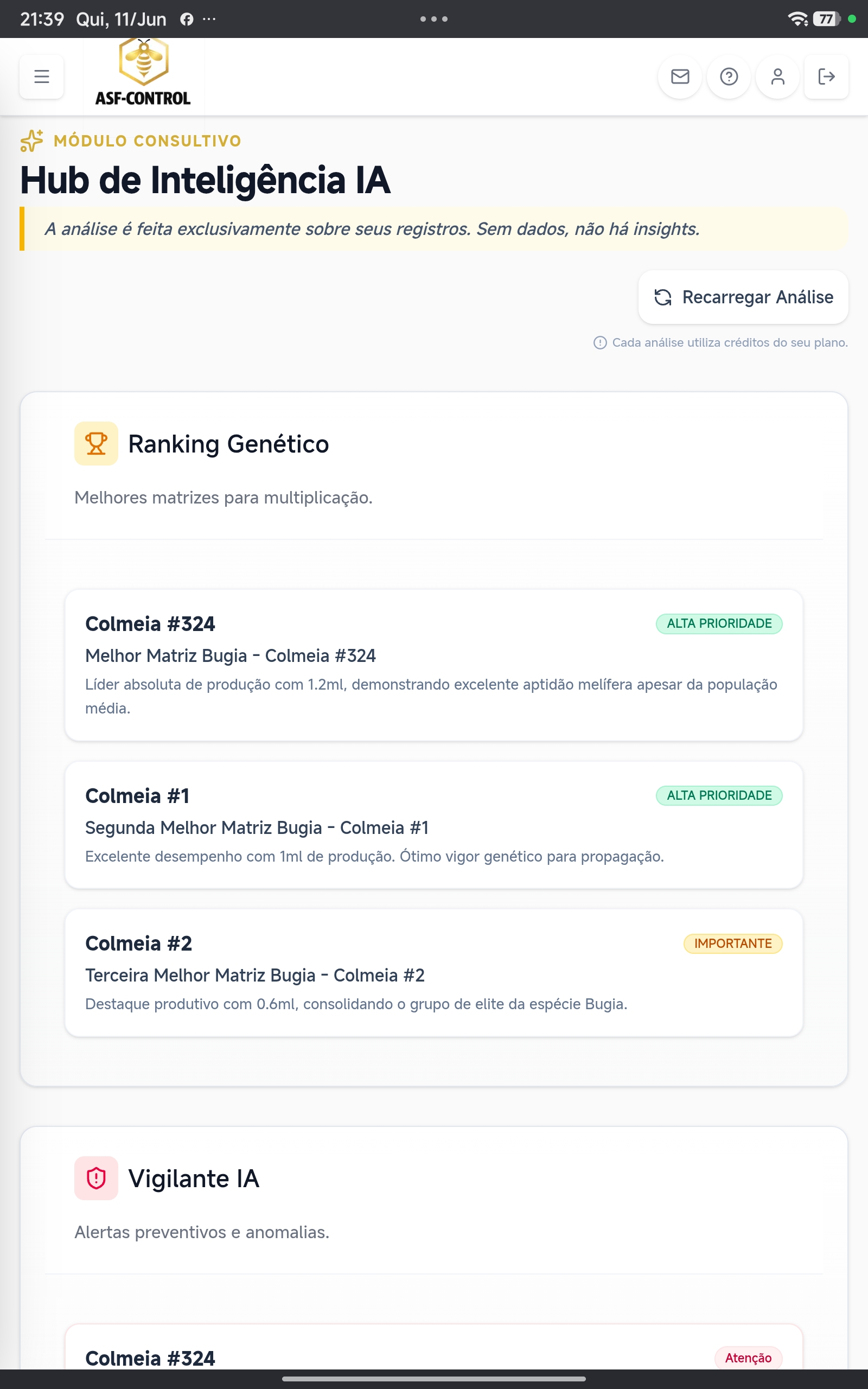Click the Ranking Genético trophy icon
The image size is (868, 1389).
click(x=96, y=444)
